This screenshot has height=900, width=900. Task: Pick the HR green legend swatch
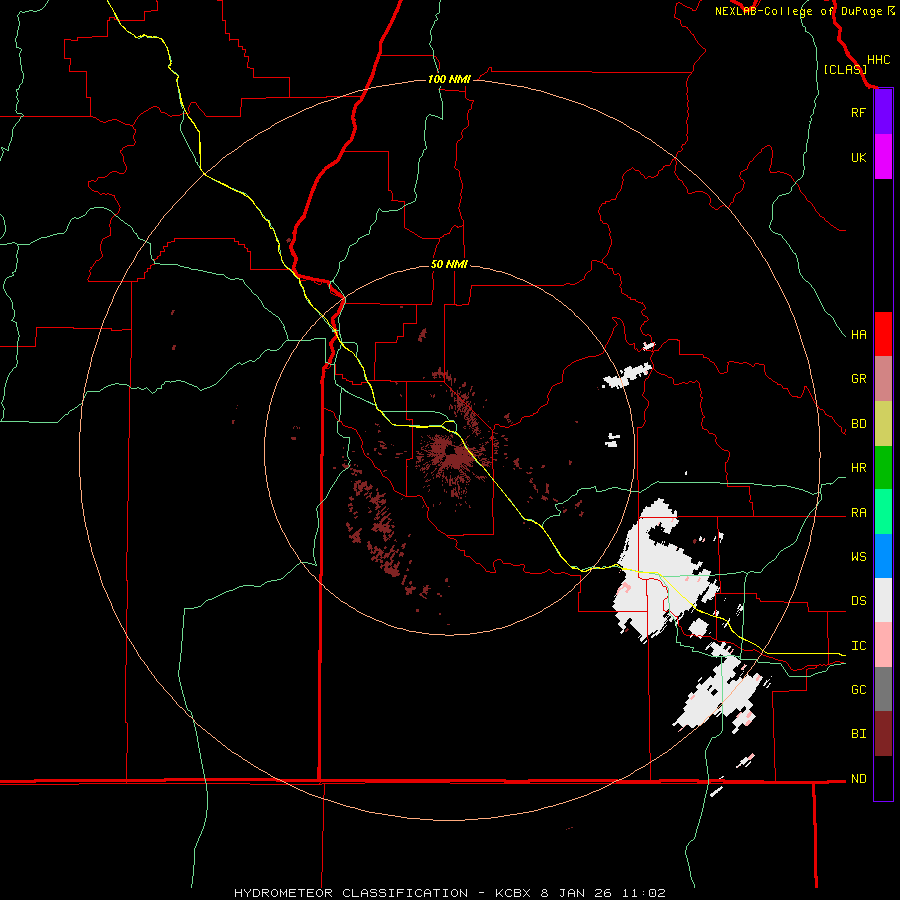pos(883,468)
